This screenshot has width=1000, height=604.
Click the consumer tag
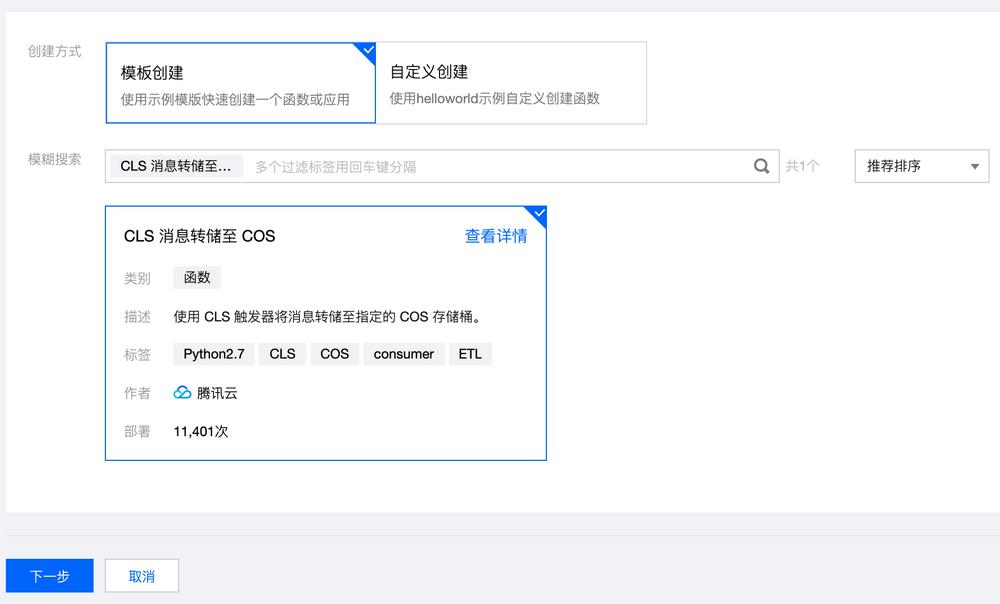[x=404, y=354]
